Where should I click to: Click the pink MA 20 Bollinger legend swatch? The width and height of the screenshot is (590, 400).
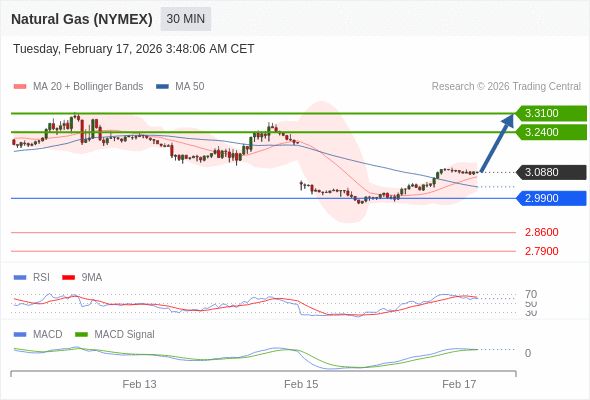(20, 87)
